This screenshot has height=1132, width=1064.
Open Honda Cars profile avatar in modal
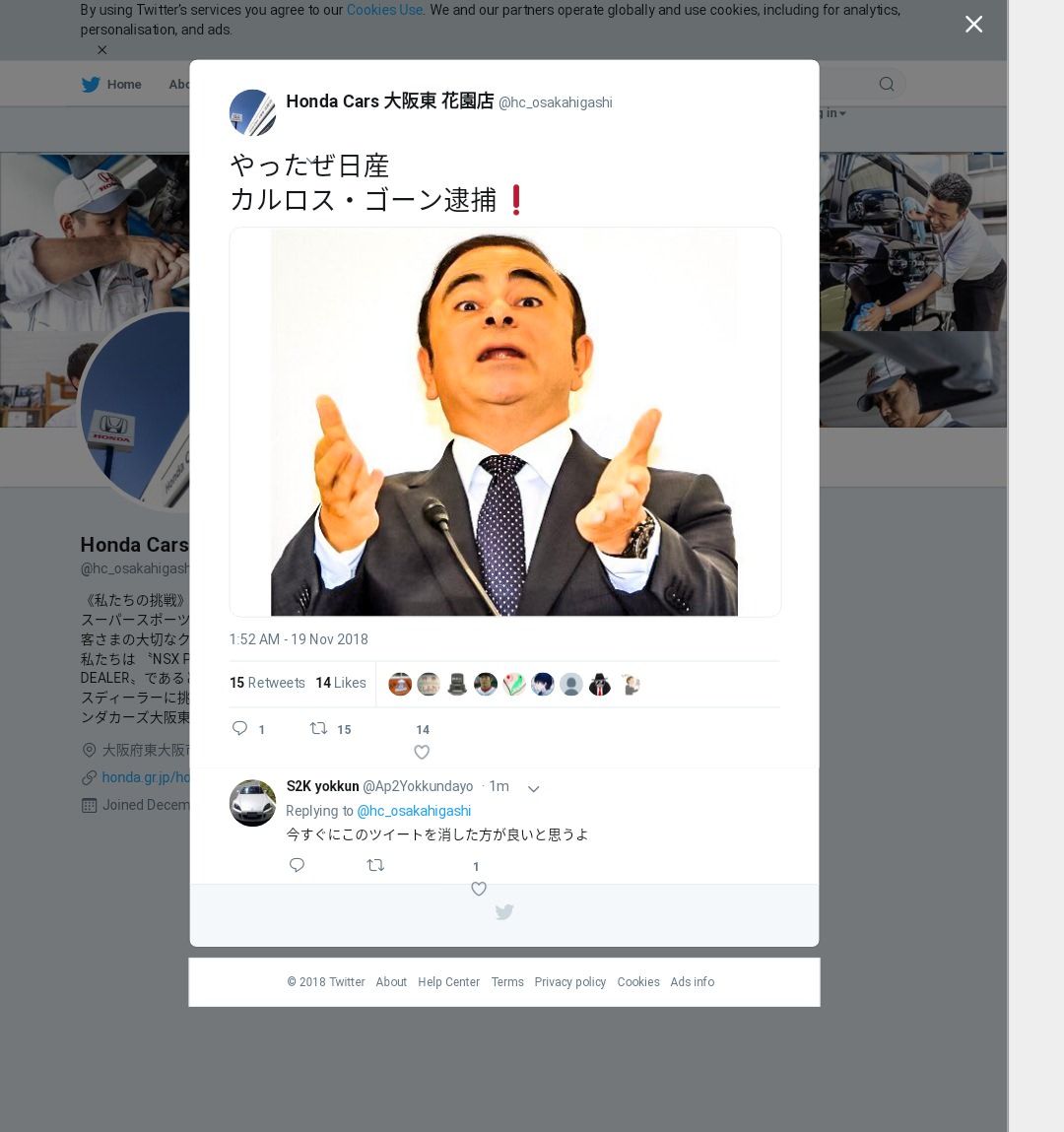point(252,112)
